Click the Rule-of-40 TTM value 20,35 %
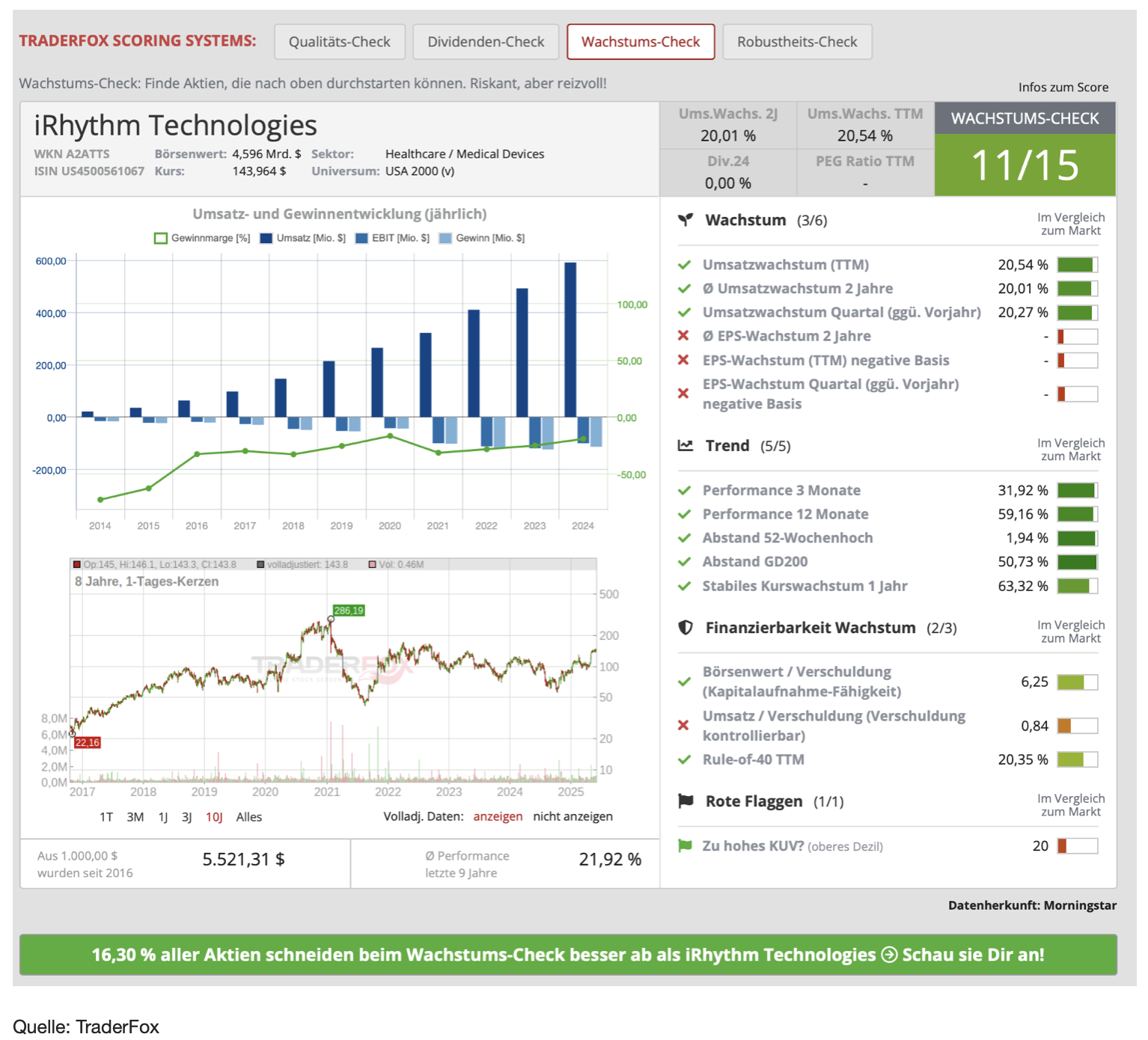Viewport: 1148px width, 1040px height. [1023, 759]
